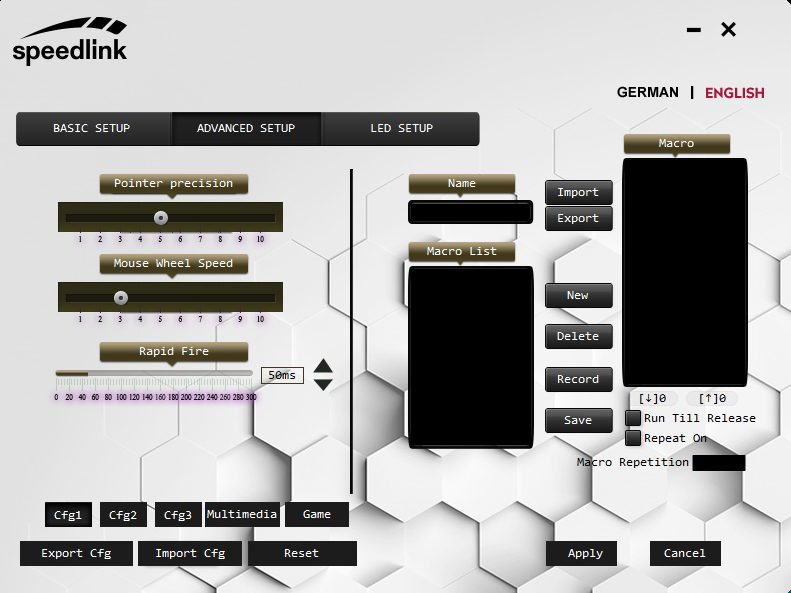791x593 pixels.
Task: Select the Cfg1 profile
Action: click(x=68, y=515)
